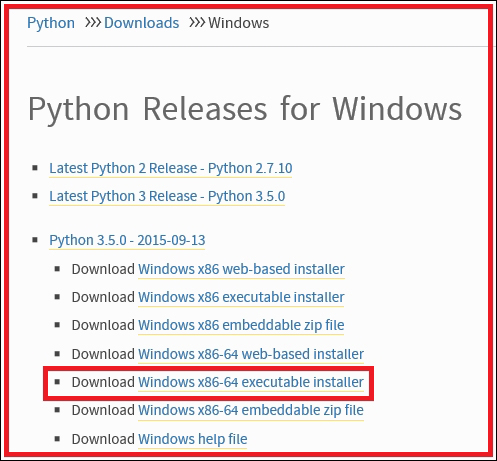497x461 pixels.
Task: Open the Python 3.5.0 - 2015-09-13 release link
Action: click(127, 240)
